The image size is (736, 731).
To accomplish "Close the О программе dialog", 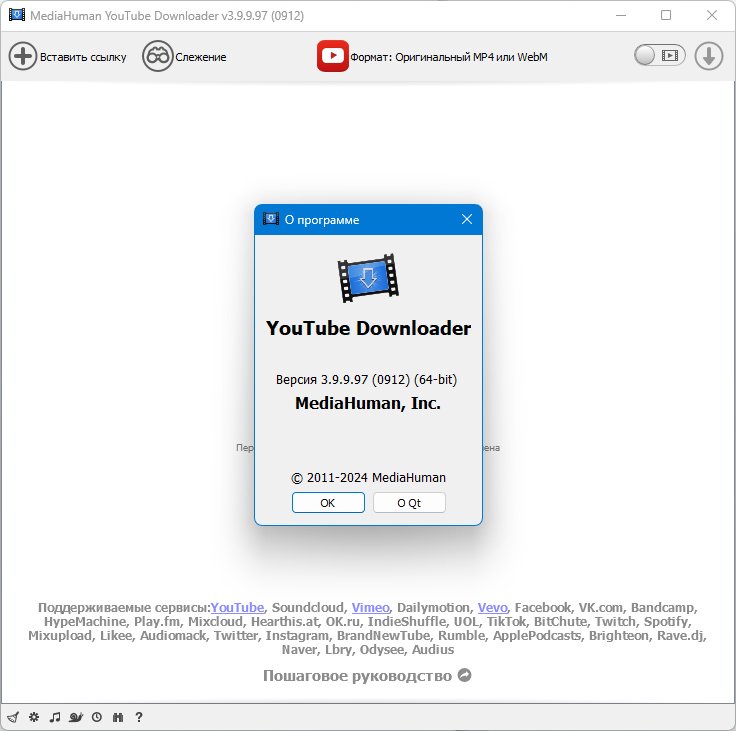I will (x=467, y=219).
